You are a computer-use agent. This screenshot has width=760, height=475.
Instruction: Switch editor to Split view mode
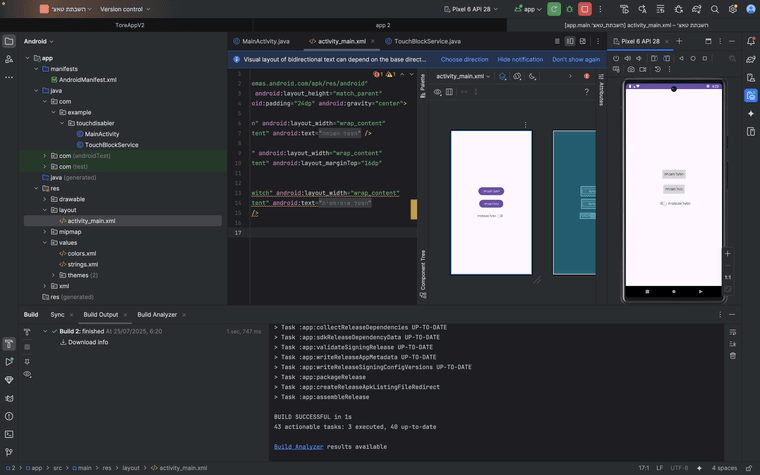(570, 41)
